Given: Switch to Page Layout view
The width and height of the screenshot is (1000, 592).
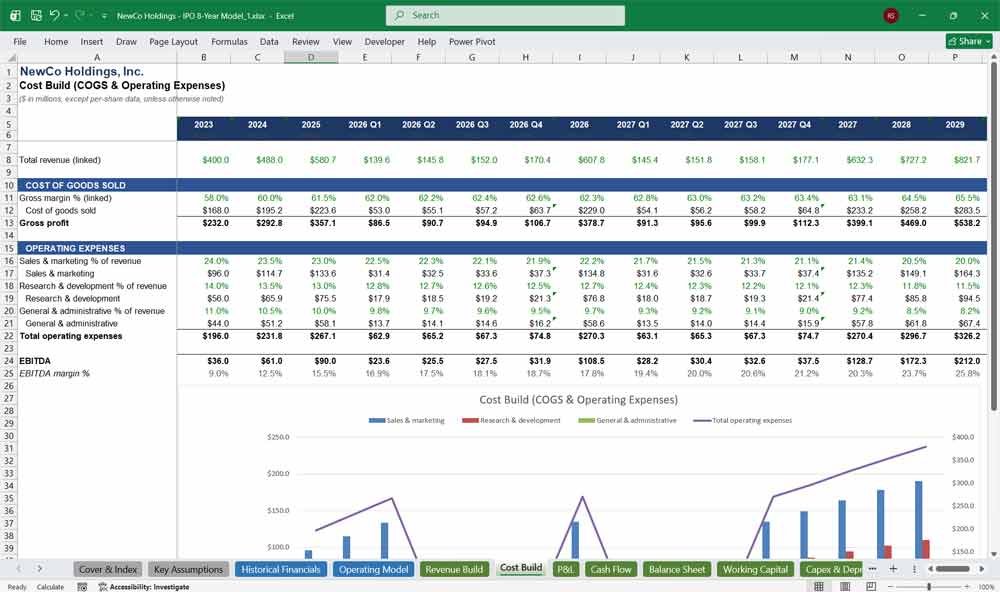Looking at the screenshot, I should coord(845,586).
